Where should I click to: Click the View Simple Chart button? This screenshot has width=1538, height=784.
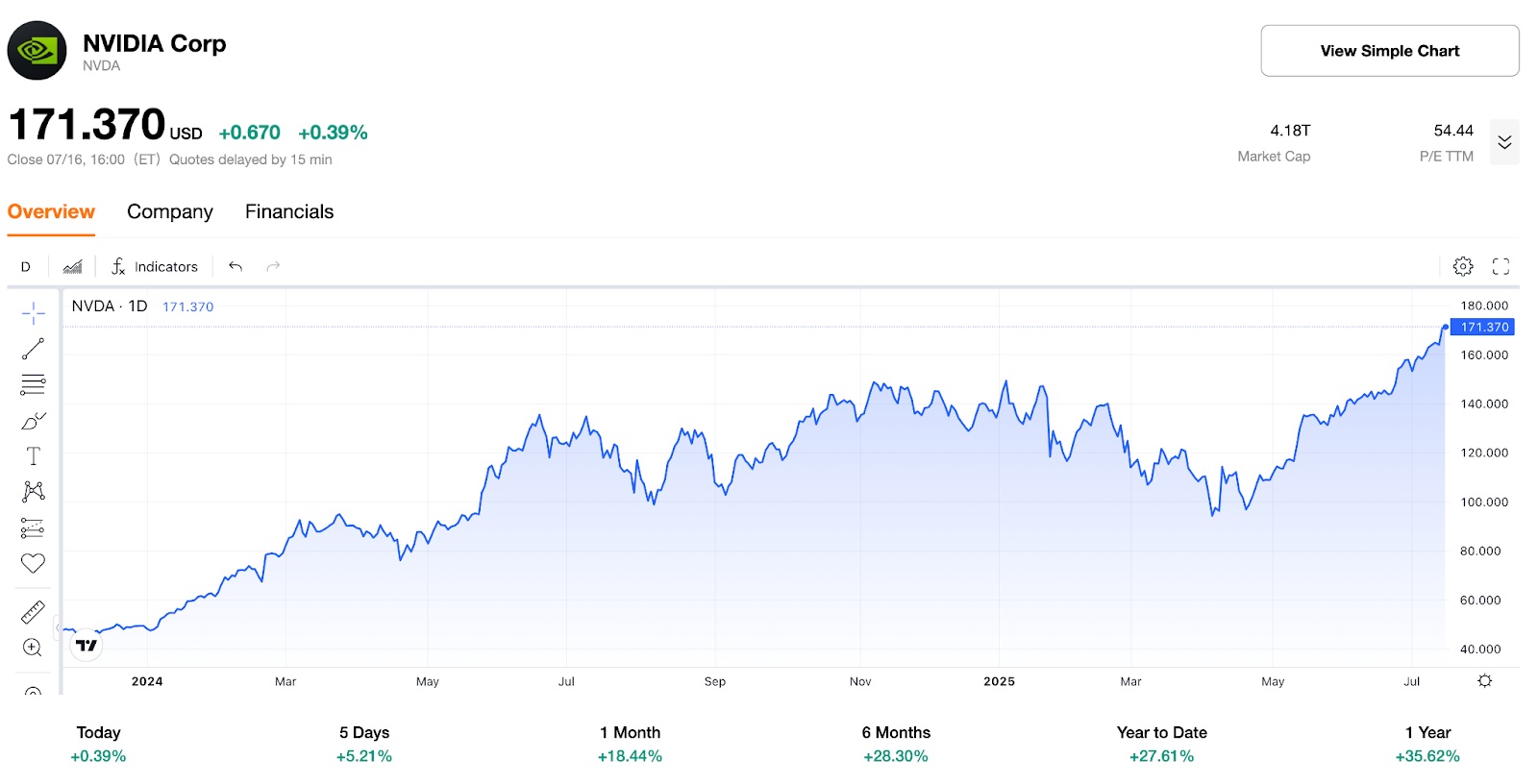(1389, 51)
